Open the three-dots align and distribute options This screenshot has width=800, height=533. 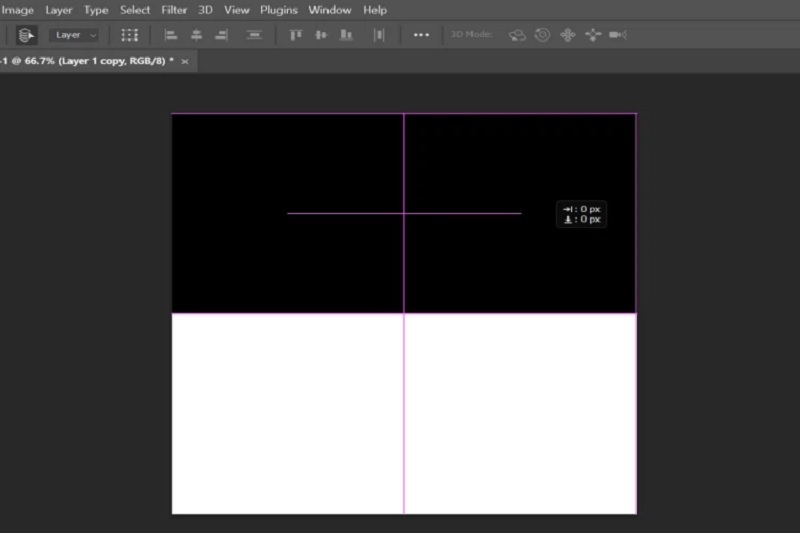421,35
